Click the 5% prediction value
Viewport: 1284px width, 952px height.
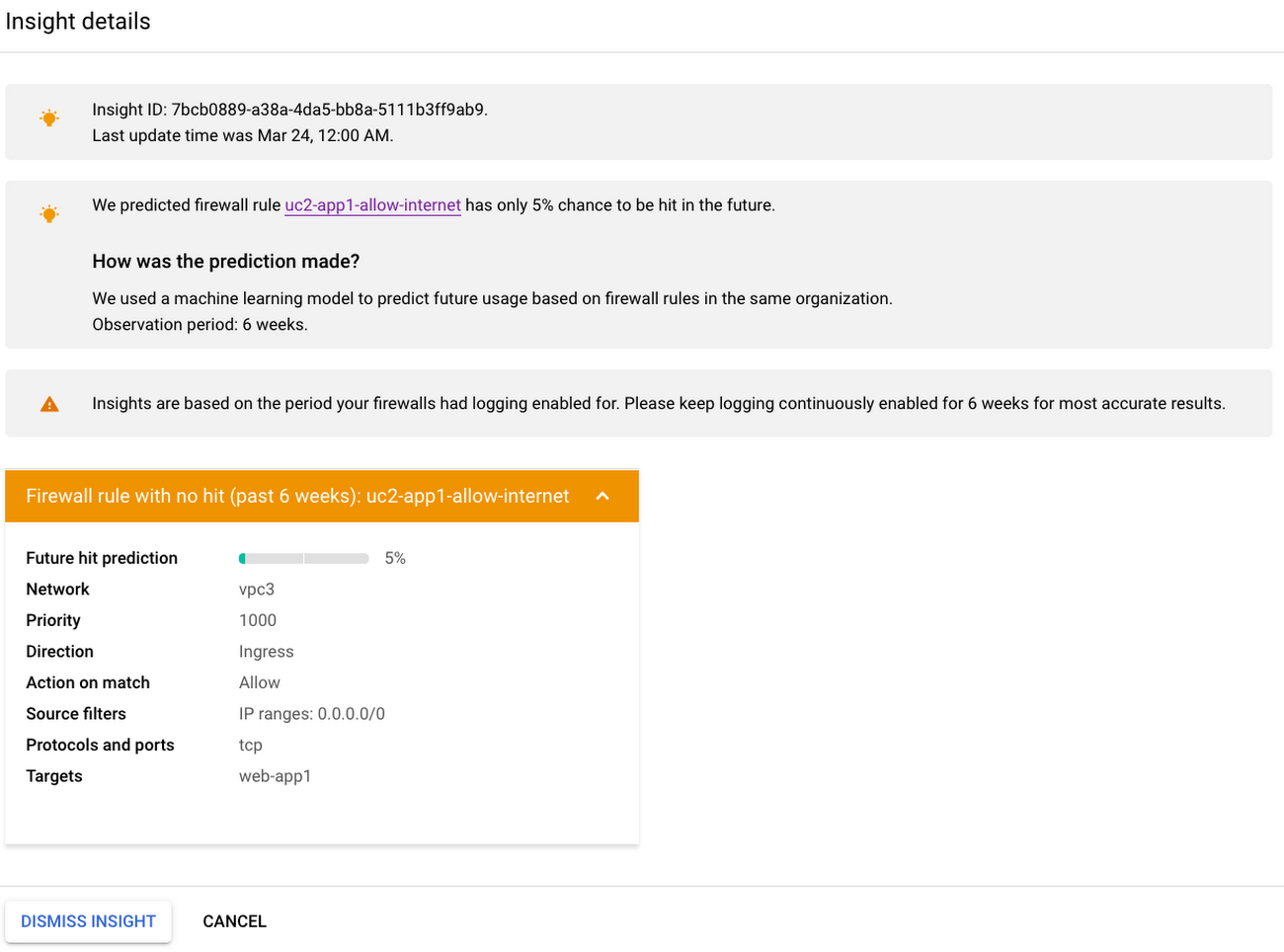[x=395, y=558]
